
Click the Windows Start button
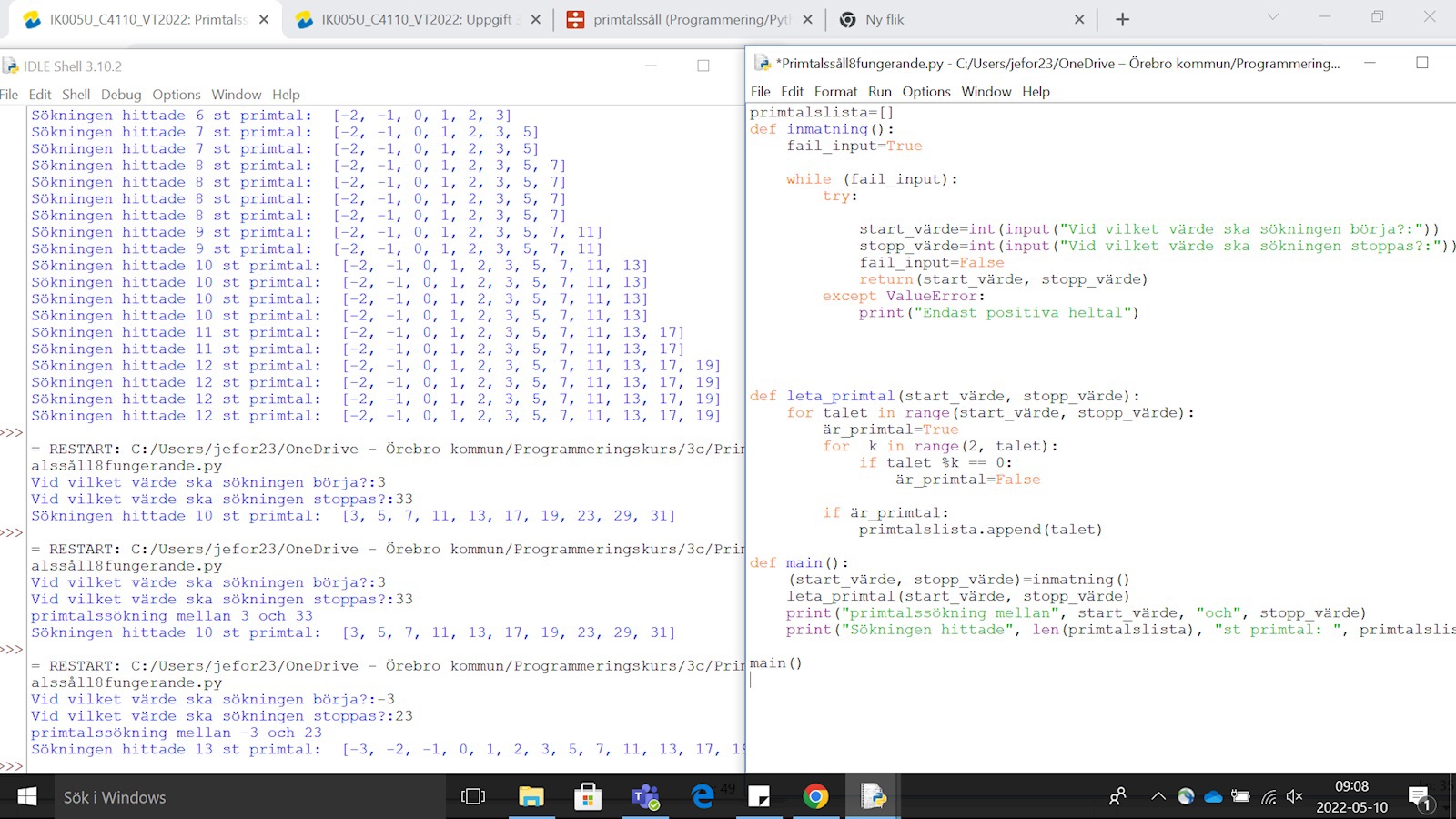[x=26, y=796]
